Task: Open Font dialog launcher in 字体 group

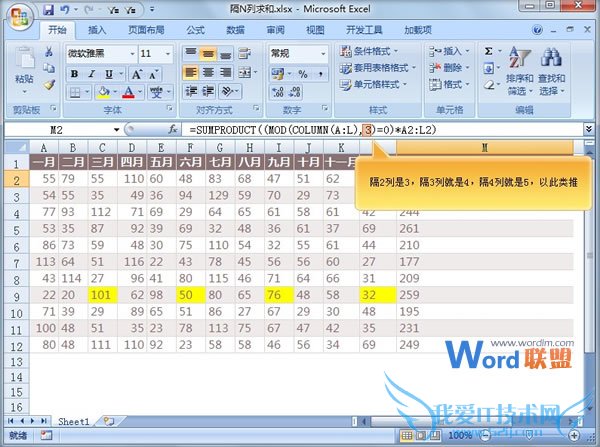Action: click(170, 109)
